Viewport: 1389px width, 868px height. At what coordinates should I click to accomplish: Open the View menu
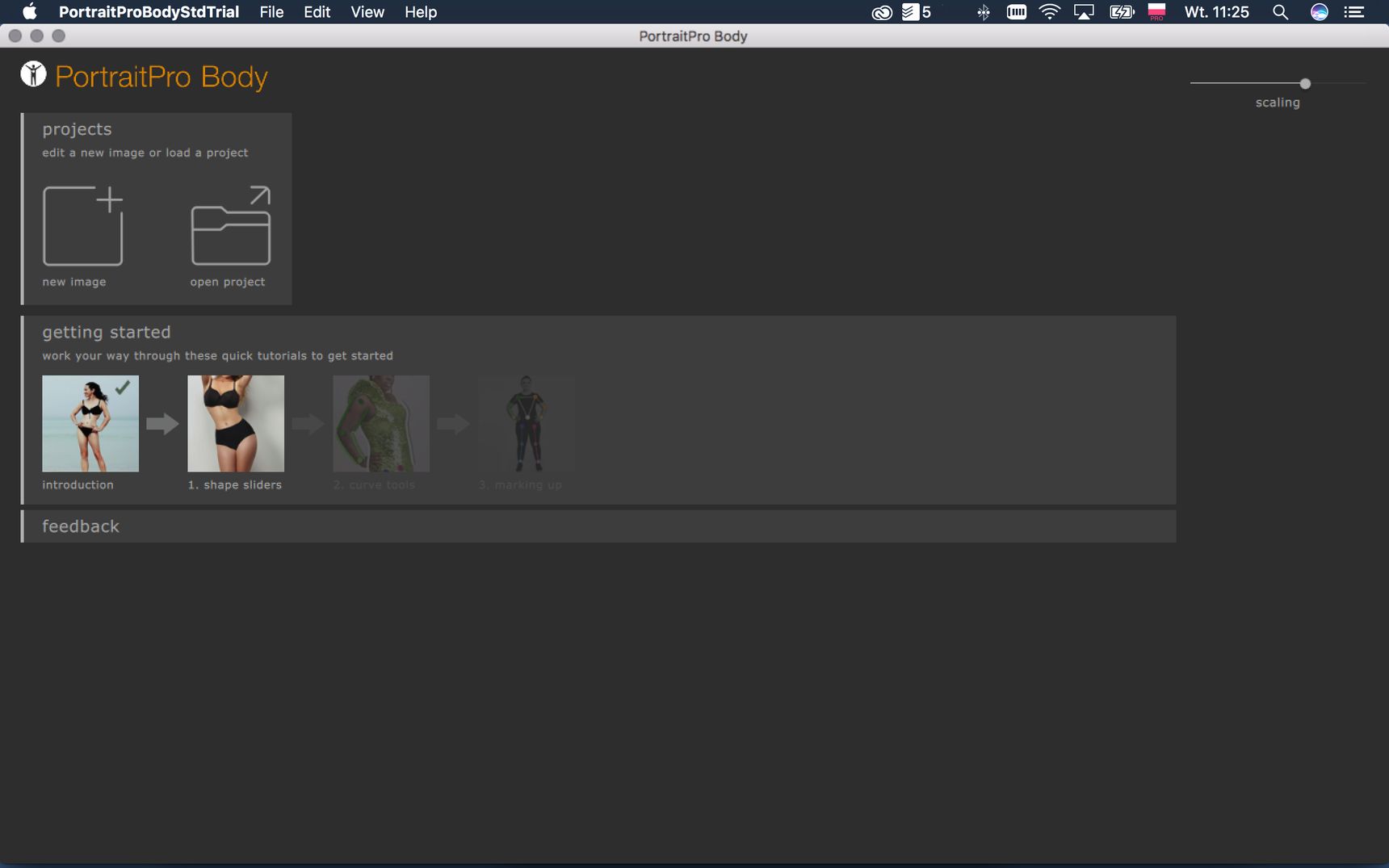pos(367,12)
